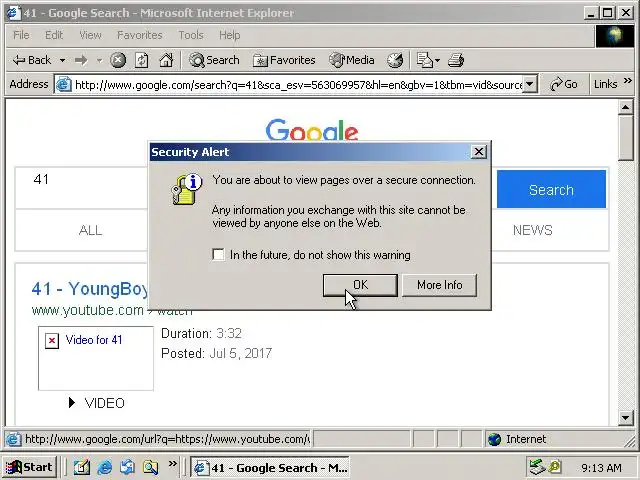Click the Back arrow toolbar button

click(x=32, y=60)
